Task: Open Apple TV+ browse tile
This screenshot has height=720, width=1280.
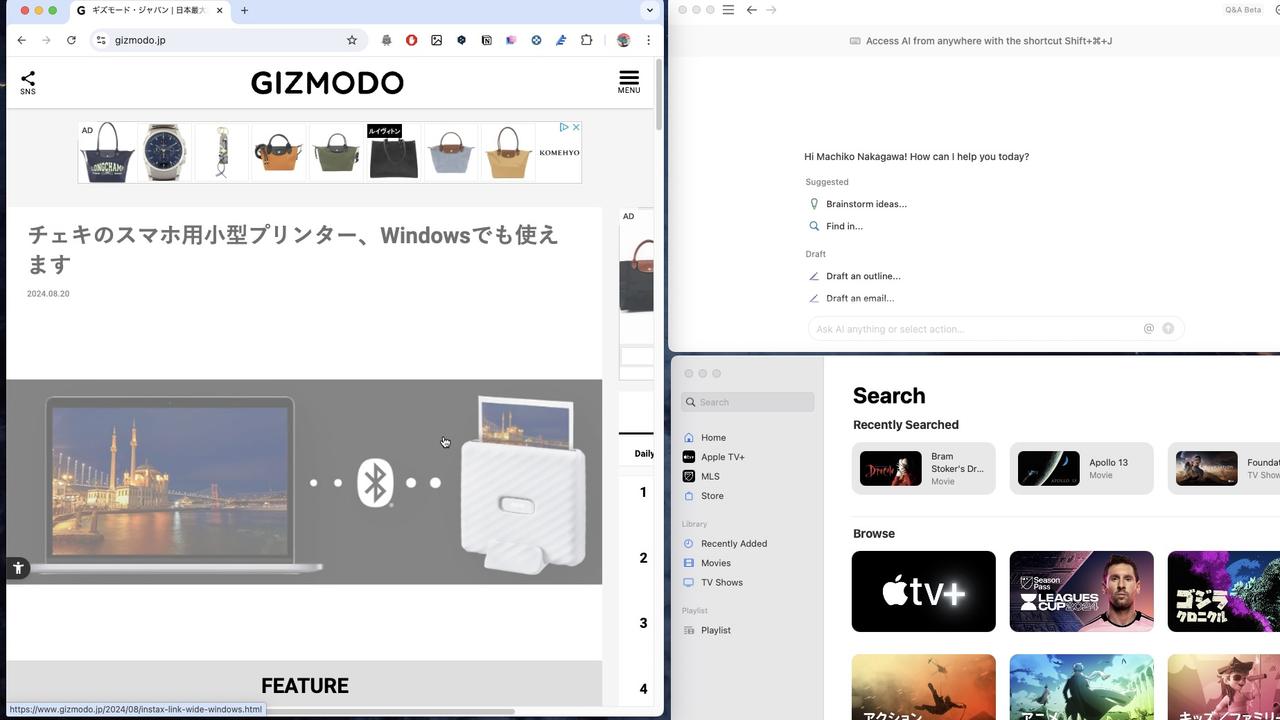Action: point(924,591)
